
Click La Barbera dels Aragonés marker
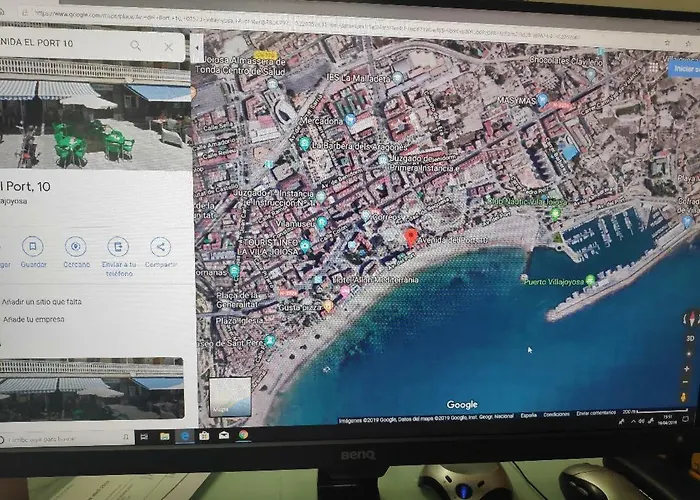click(305, 143)
